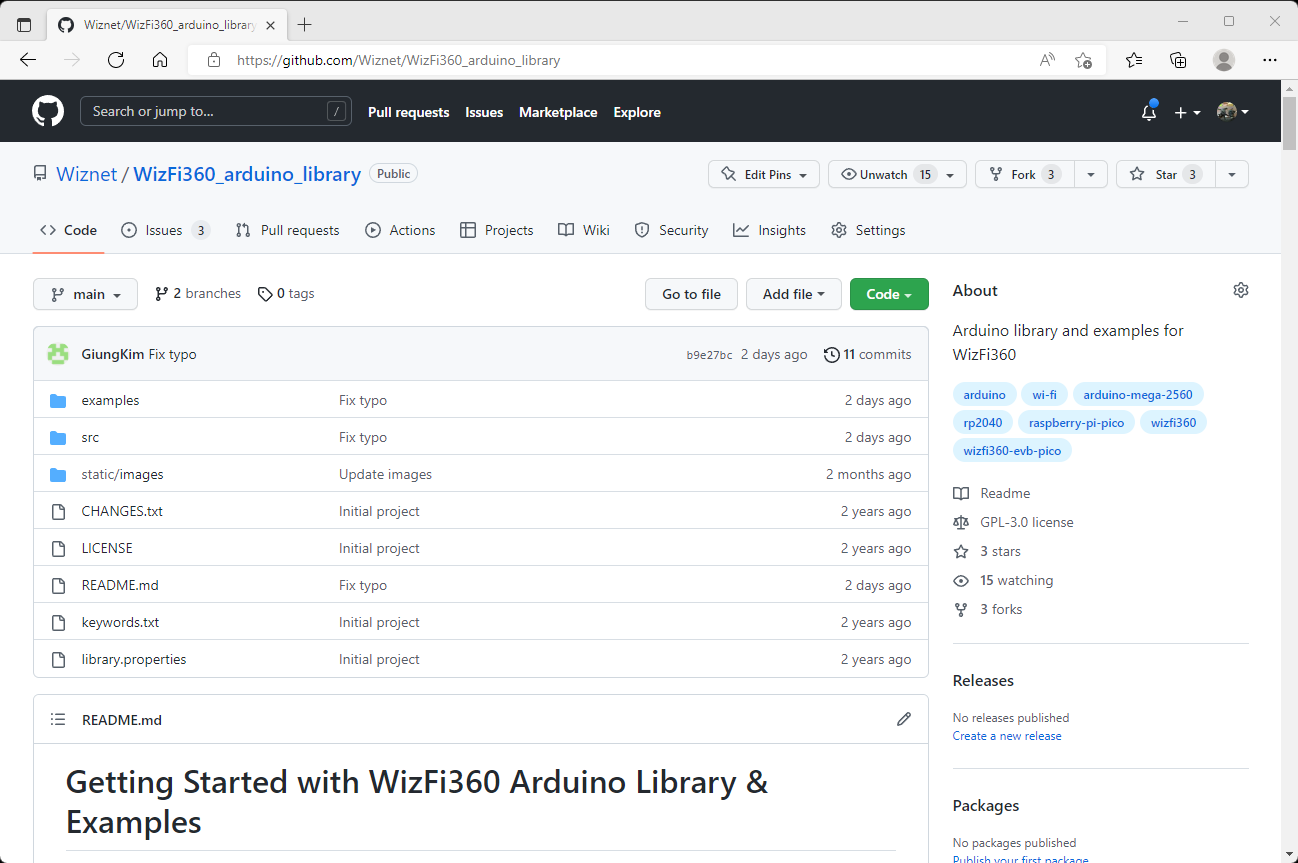Open the GitHub home logo

click(x=48, y=111)
